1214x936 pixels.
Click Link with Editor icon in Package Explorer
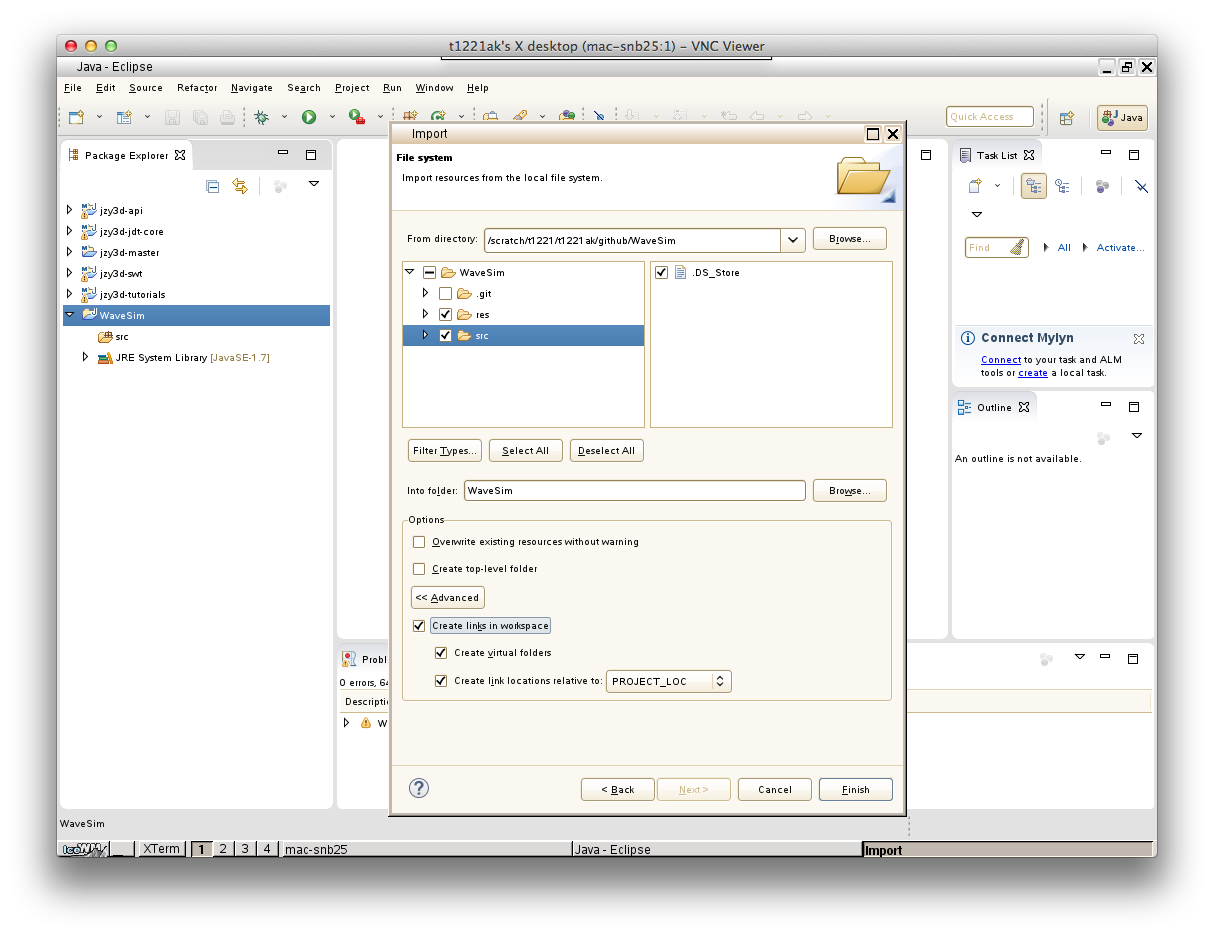(240, 186)
